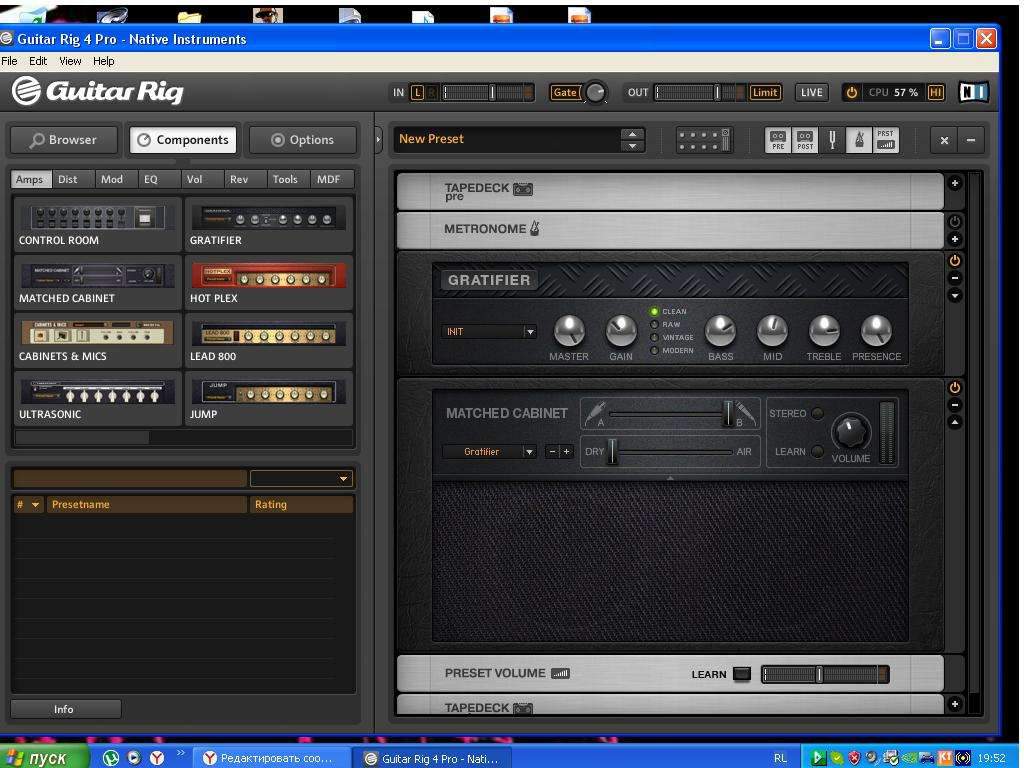
Task: Toggle the Tapedeck PRE display icon
Action: [778, 140]
